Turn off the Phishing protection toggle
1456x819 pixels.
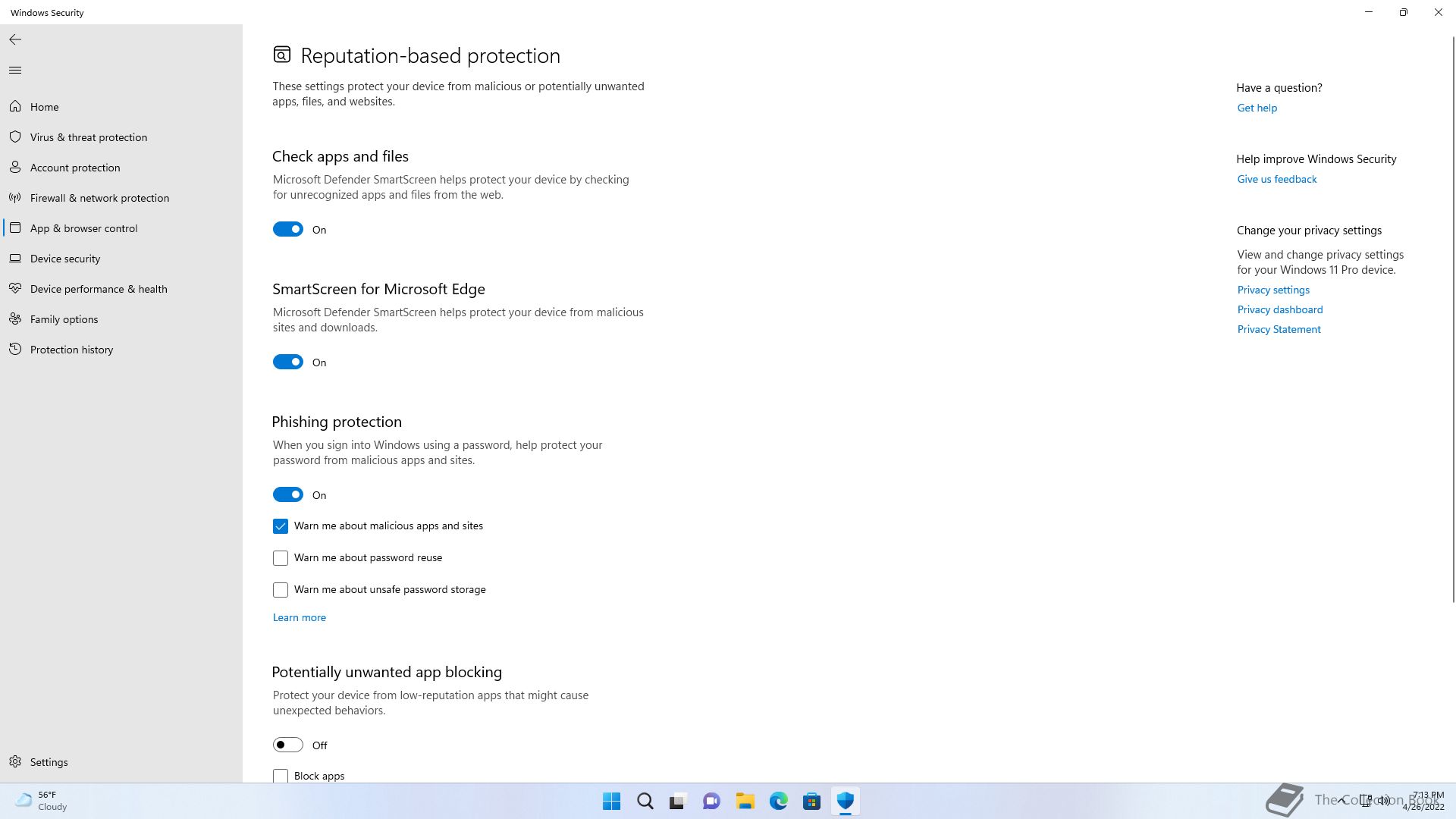click(x=288, y=494)
